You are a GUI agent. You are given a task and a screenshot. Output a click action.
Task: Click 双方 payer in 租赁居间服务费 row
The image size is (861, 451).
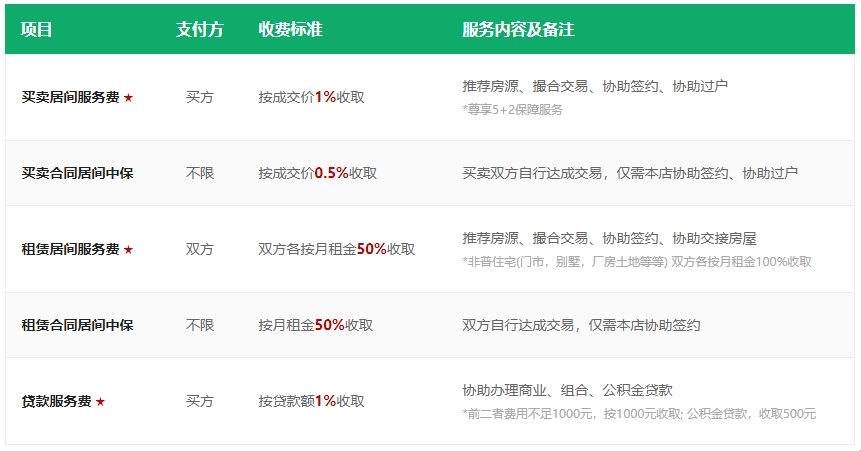point(199,249)
